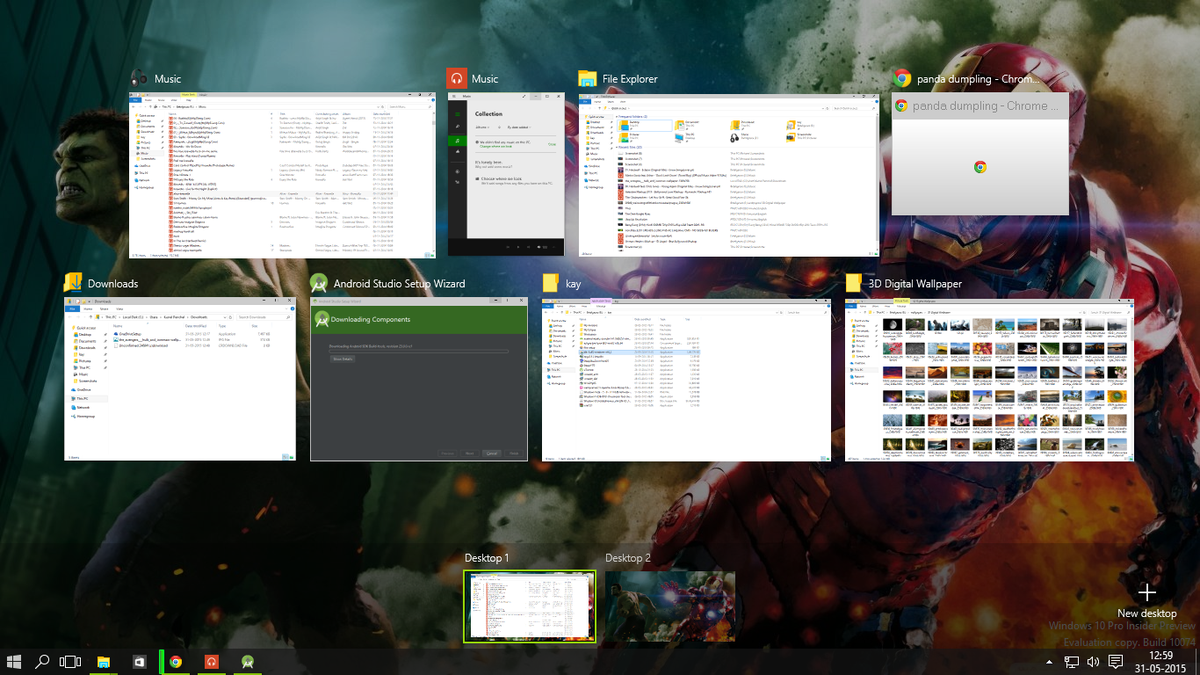Select the Downloads window thumbnail

pos(180,378)
